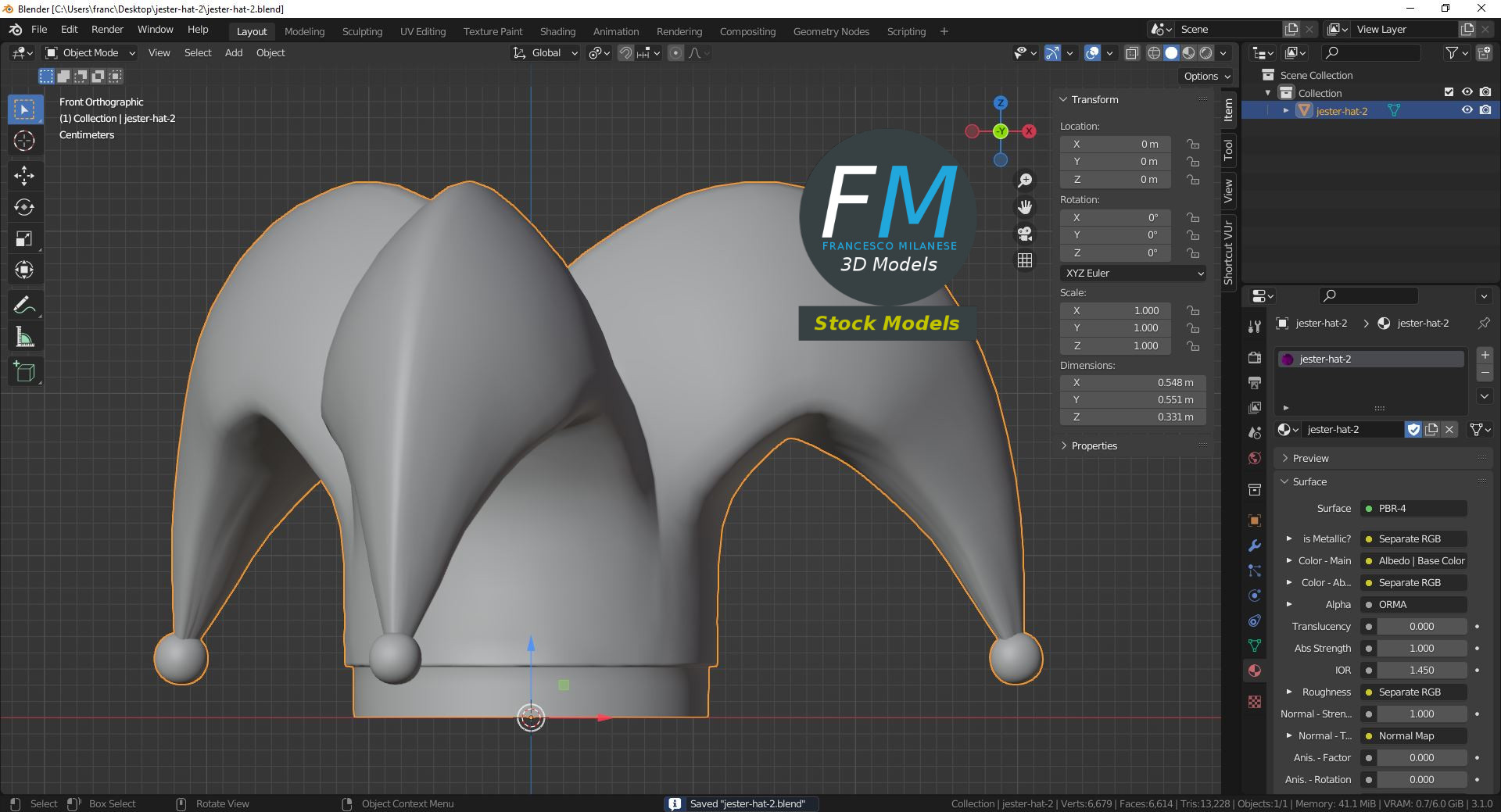
Task: Click the PBR-4 surface shader button
Action: coord(1413,509)
